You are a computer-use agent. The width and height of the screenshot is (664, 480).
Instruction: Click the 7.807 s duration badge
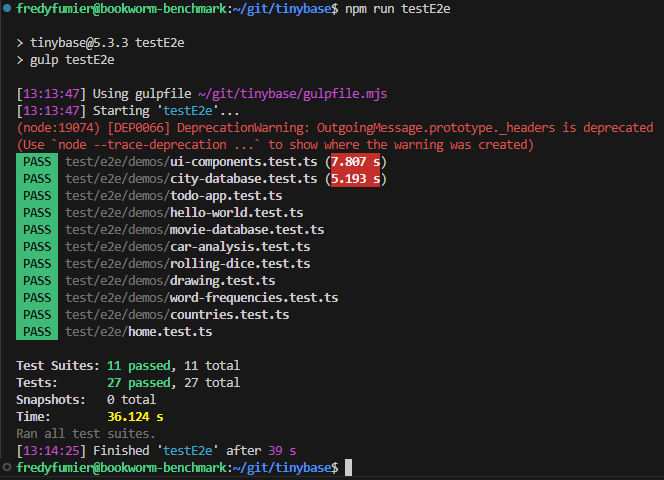(355, 162)
